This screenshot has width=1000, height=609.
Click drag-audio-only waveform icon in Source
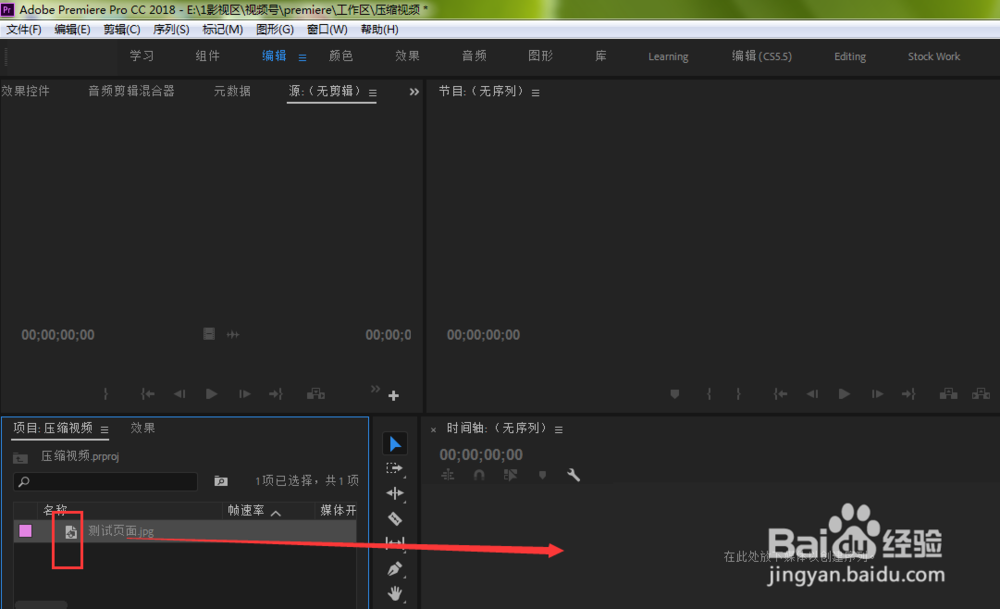(233, 335)
